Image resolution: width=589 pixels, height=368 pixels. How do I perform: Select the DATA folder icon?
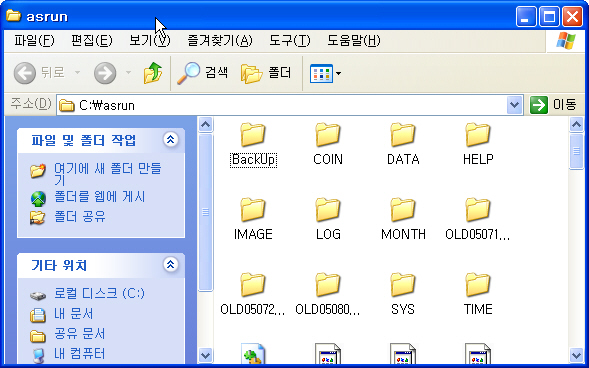tap(403, 134)
